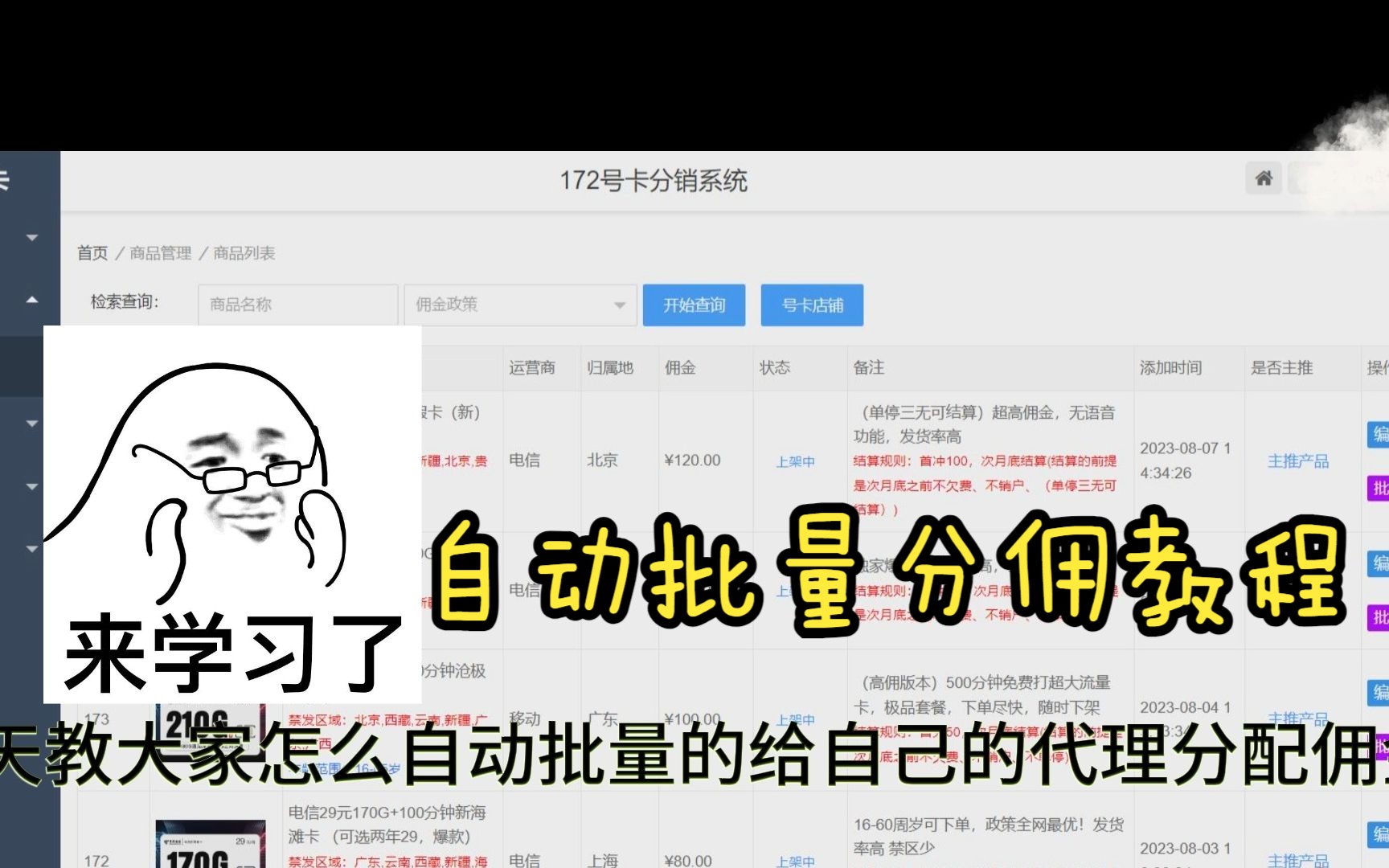Click the 是否主推 column header
The width and height of the screenshot is (1389, 868).
[1282, 367]
